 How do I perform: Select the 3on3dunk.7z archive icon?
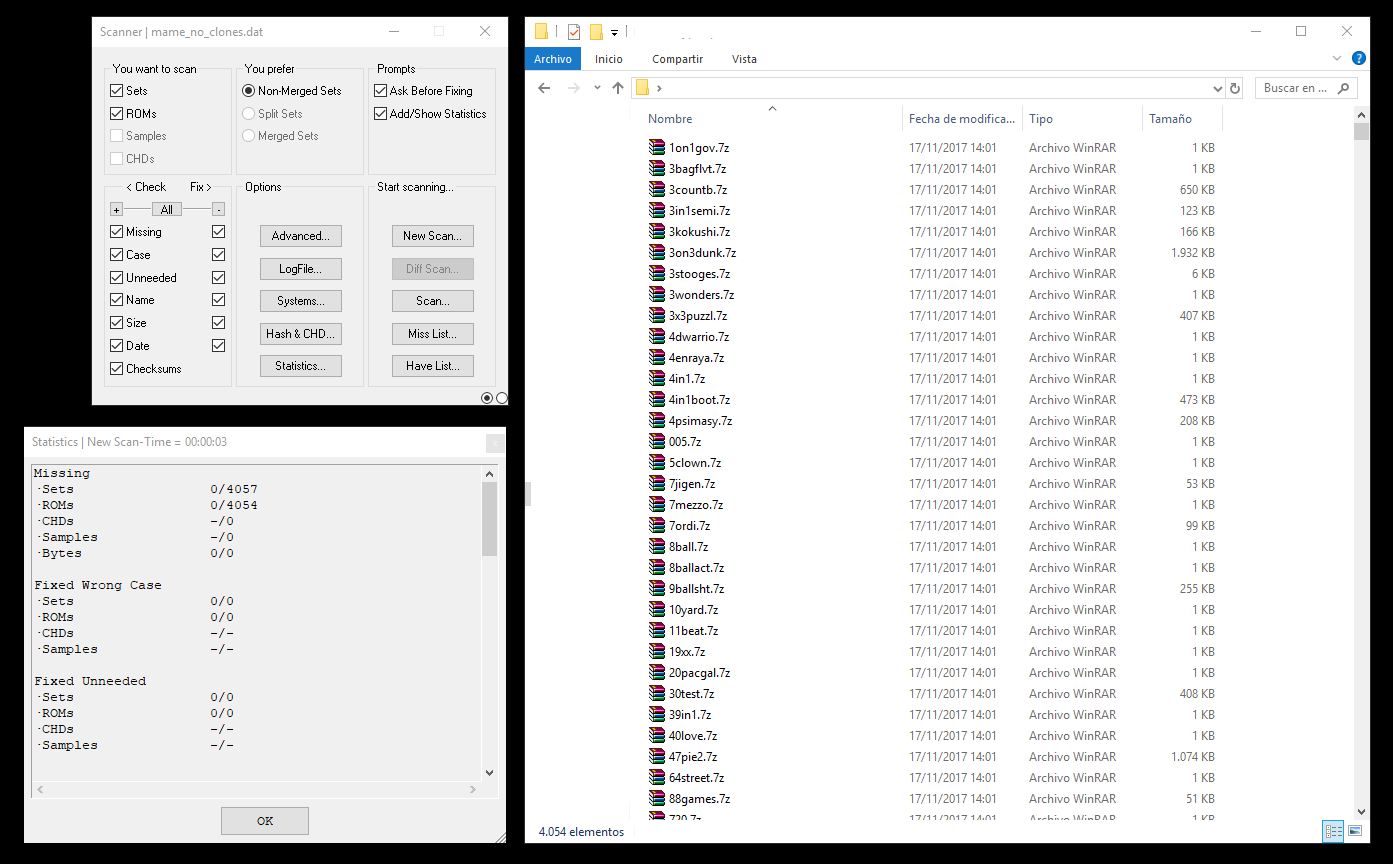tap(657, 253)
